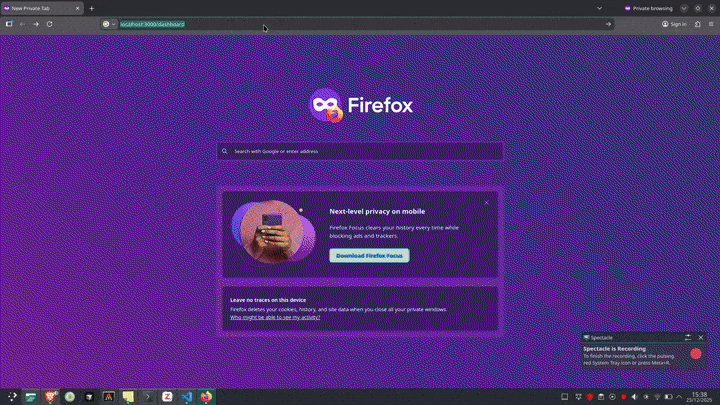Dismiss the Firefox Focus promo card
Screen dimensions: 720x405
click(x=486, y=202)
